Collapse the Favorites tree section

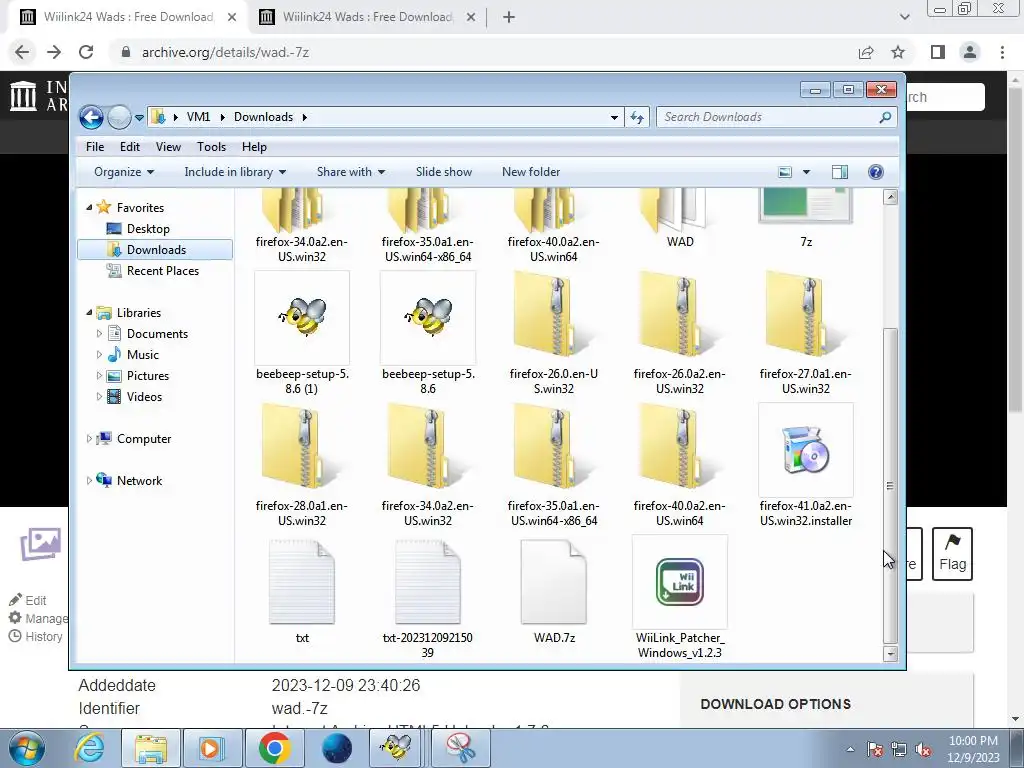pyautogui.click(x=89, y=208)
